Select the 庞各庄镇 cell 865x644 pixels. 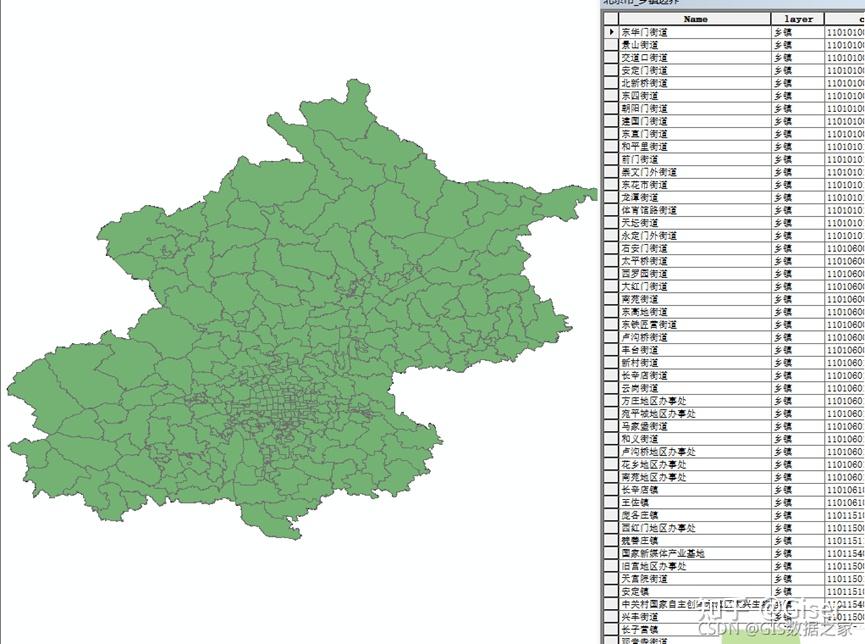pos(695,515)
